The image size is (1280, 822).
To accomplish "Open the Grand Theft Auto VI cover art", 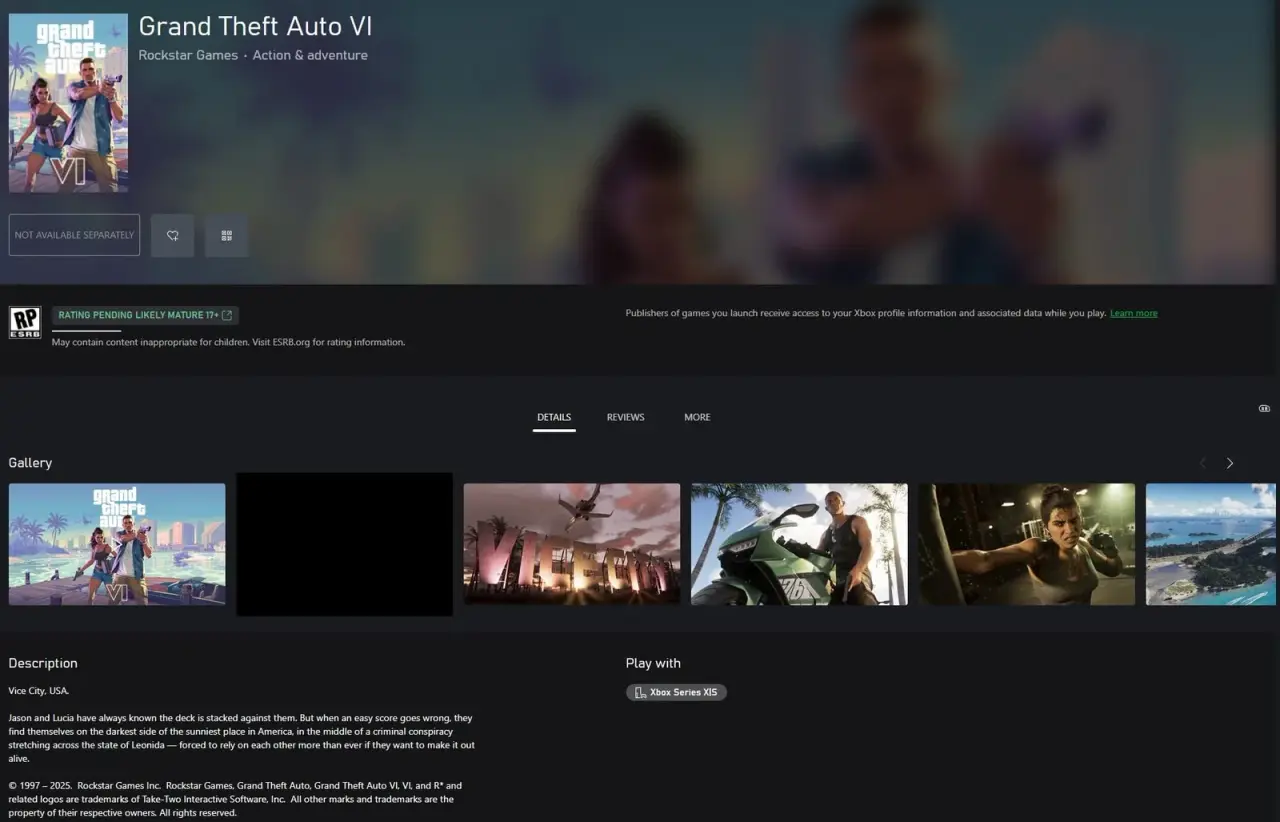I will 68,102.
